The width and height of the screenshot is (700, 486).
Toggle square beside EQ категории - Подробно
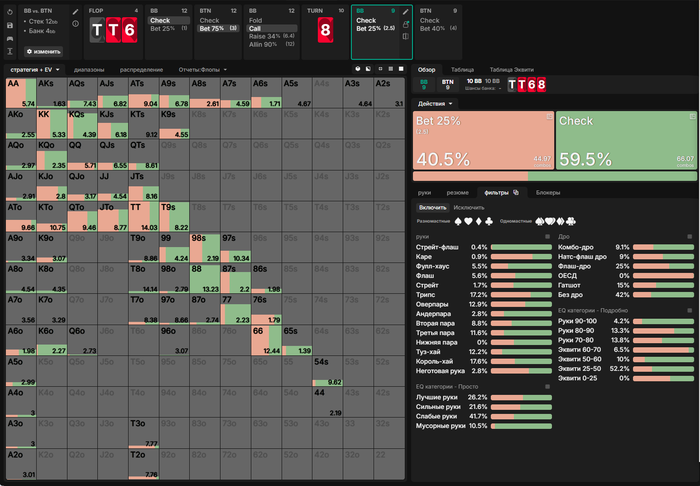[690, 310]
